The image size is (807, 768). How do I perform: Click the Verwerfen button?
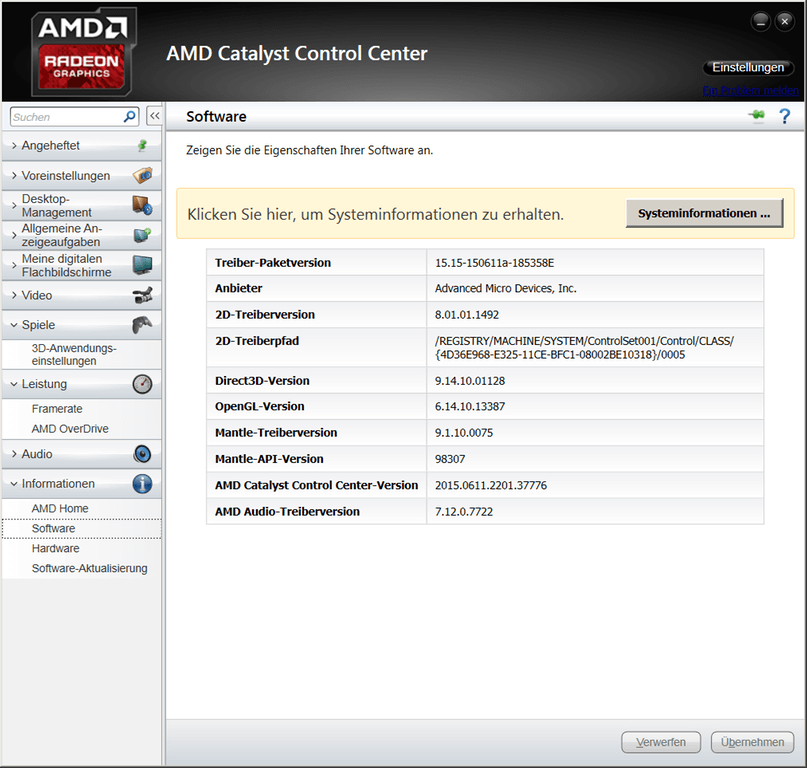(x=661, y=742)
